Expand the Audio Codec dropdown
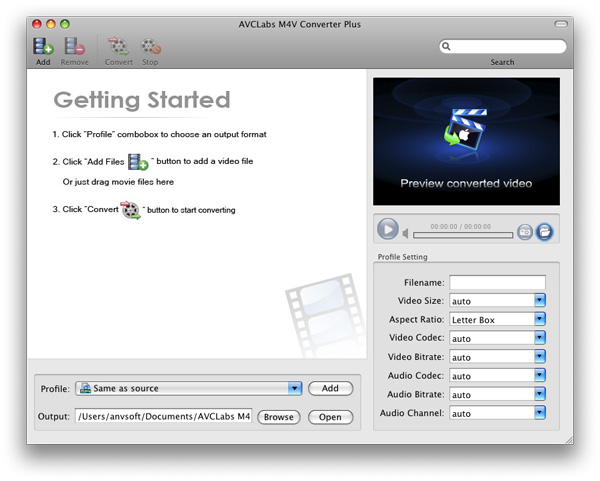Screen dimensions: 600x481 pyautogui.click(x=540, y=375)
